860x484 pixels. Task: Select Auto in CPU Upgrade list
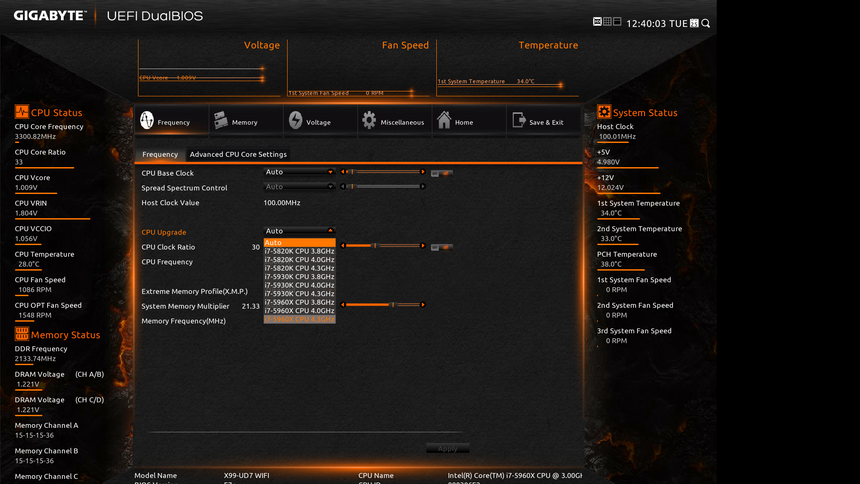point(299,243)
